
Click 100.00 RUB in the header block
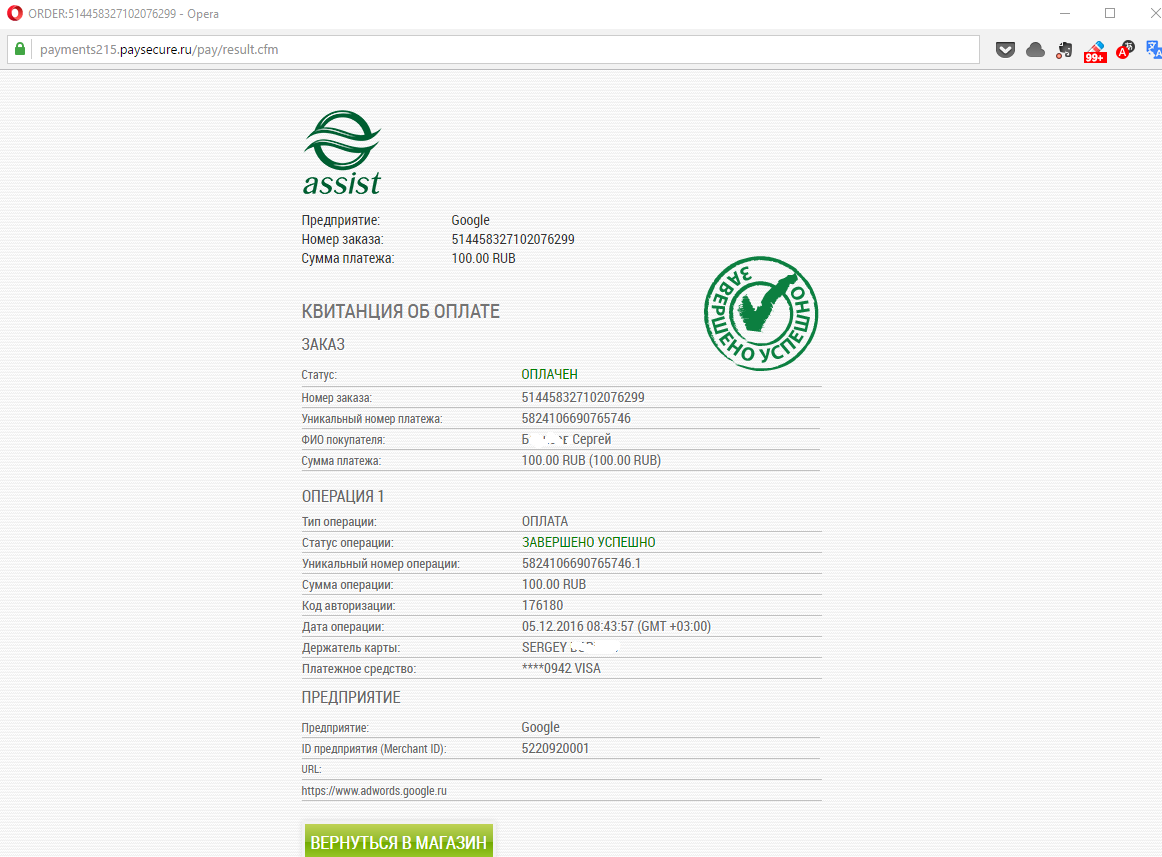[483, 258]
